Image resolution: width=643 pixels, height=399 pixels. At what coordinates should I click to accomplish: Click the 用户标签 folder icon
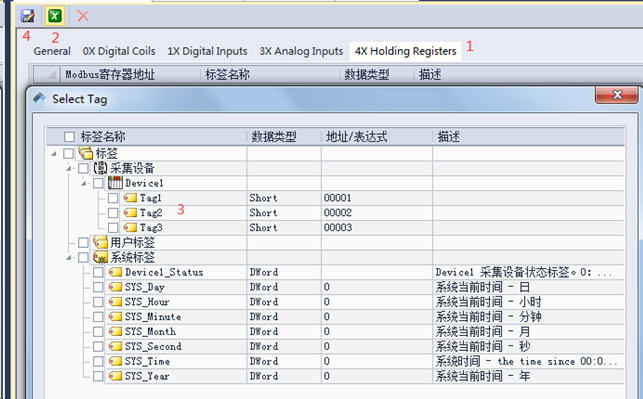point(100,242)
